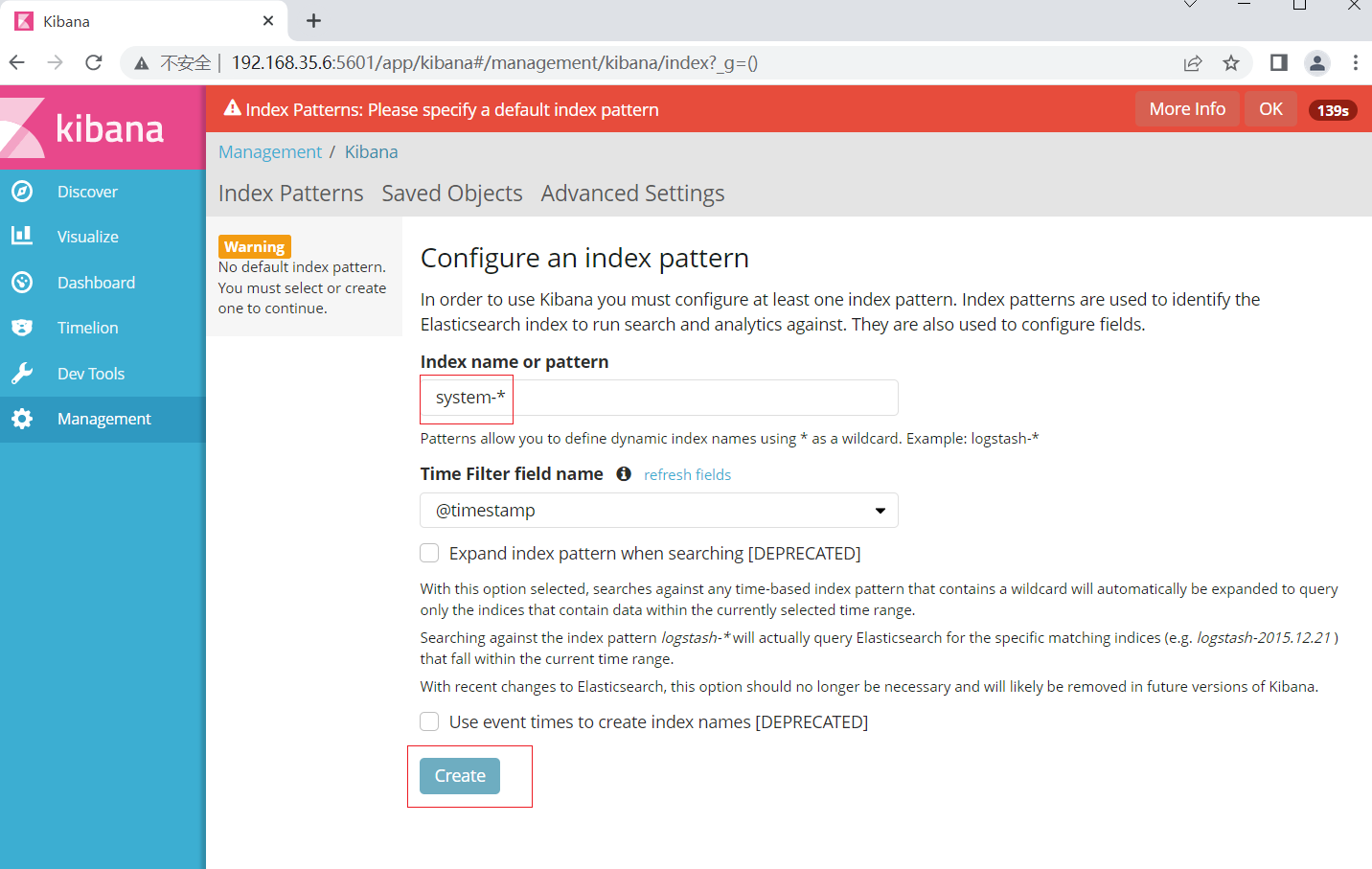Viewport: 1372px width, 869px height.
Task: Click the browser address bar URL
Action: [x=494, y=63]
